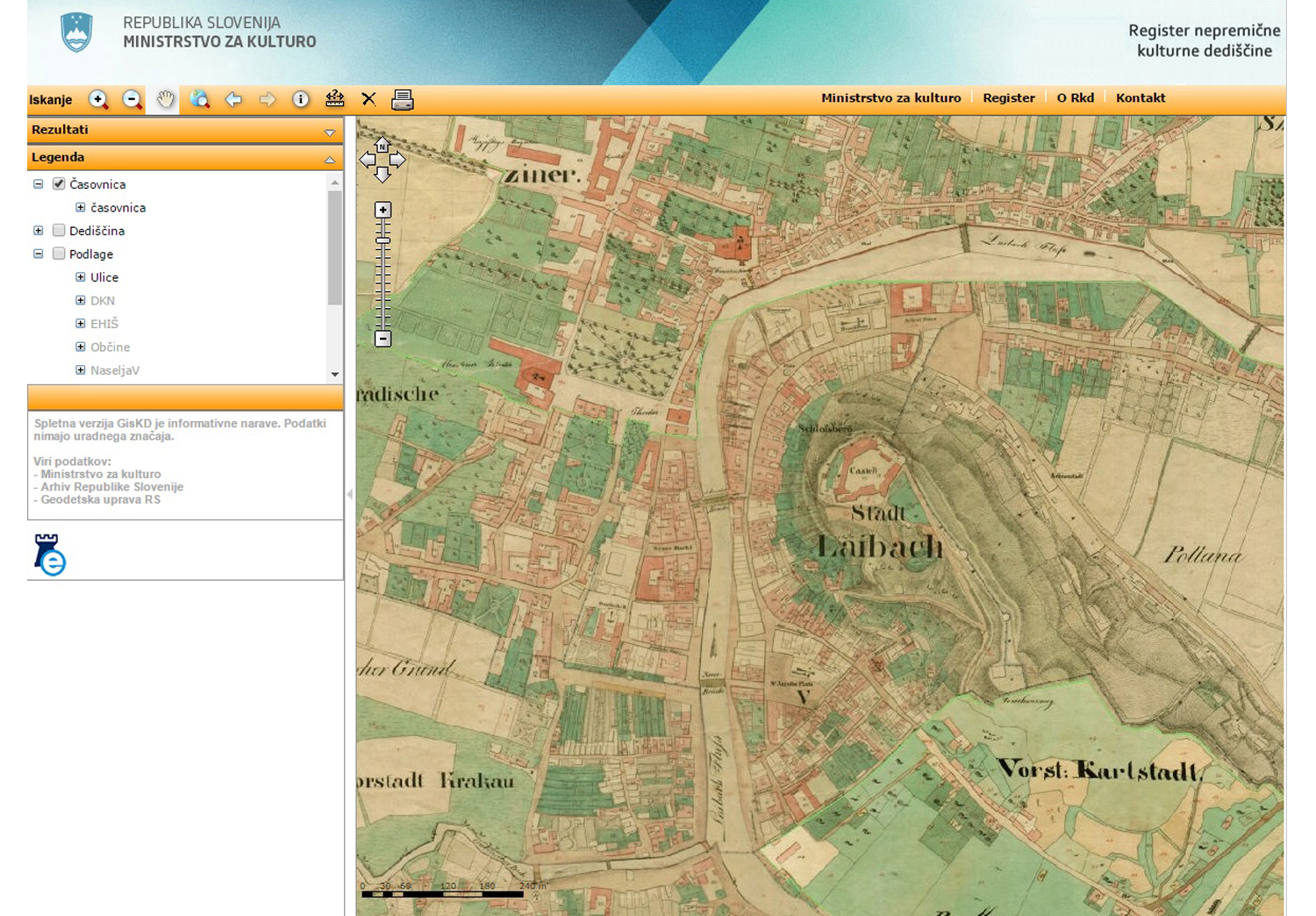
Task: Select the info identify tool
Action: [x=301, y=100]
